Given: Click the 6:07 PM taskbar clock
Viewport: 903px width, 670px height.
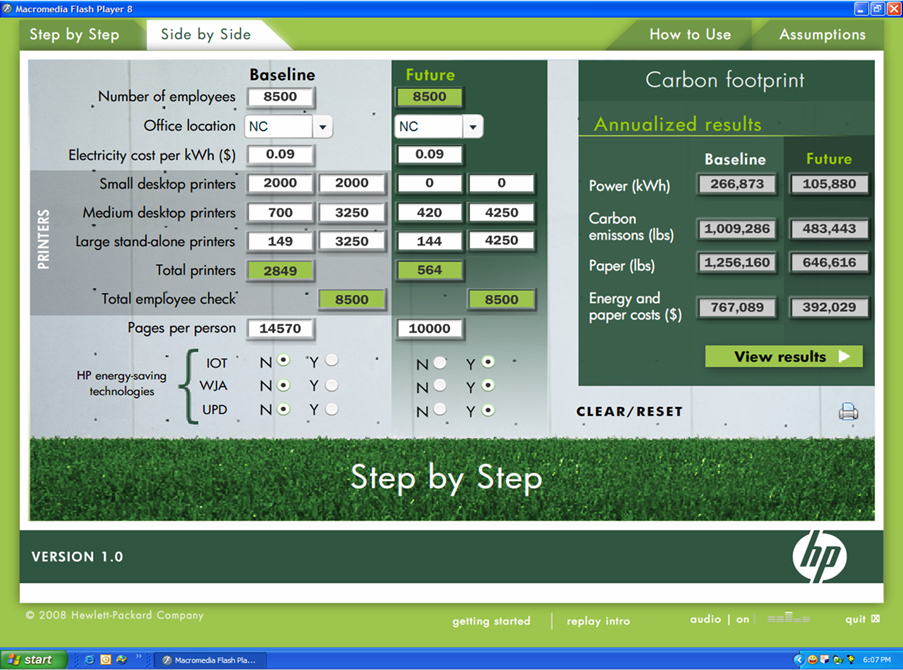Looking at the screenshot, I should [x=877, y=660].
